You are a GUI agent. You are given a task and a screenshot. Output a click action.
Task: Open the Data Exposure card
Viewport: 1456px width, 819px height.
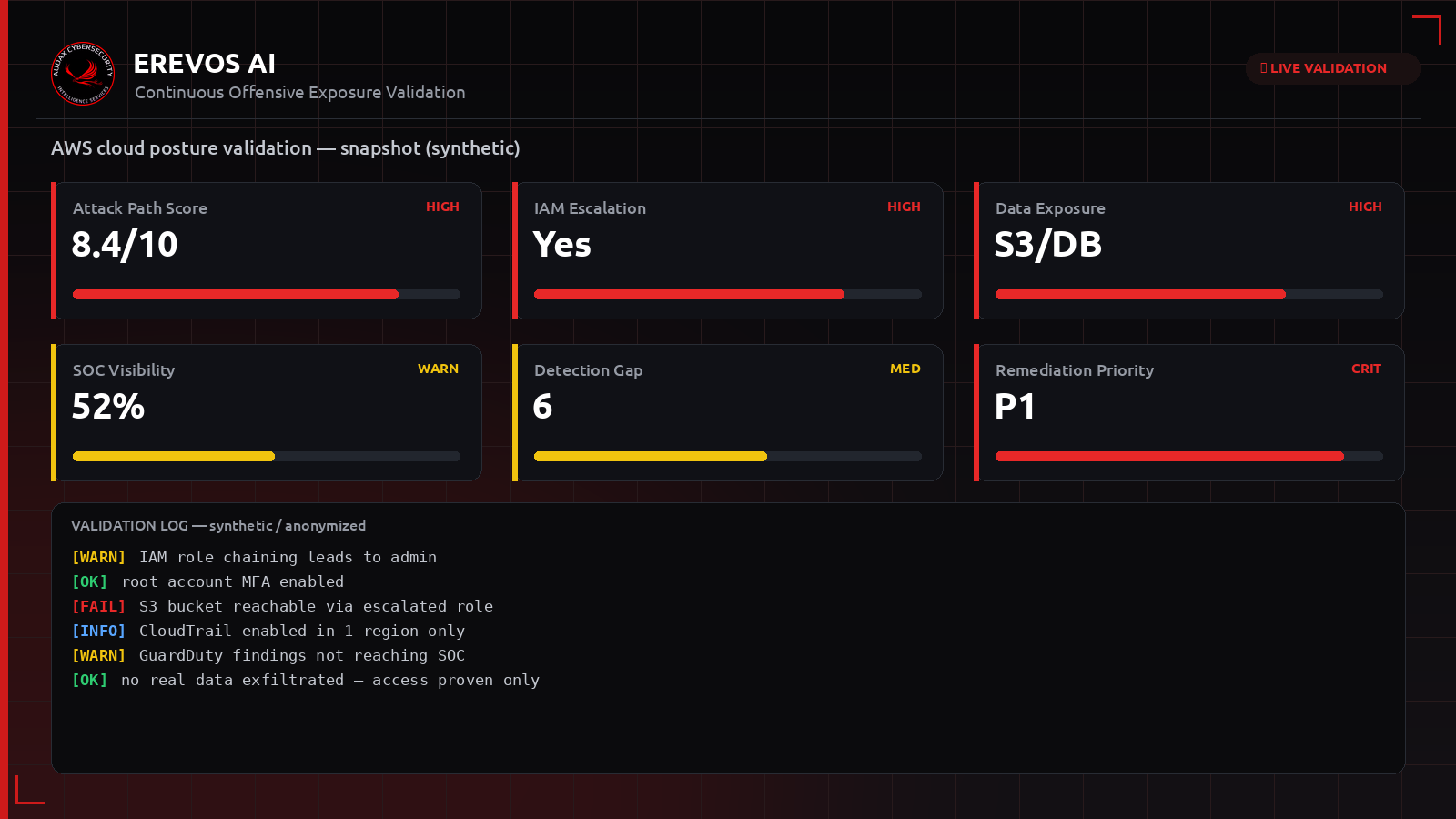pos(1189,250)
